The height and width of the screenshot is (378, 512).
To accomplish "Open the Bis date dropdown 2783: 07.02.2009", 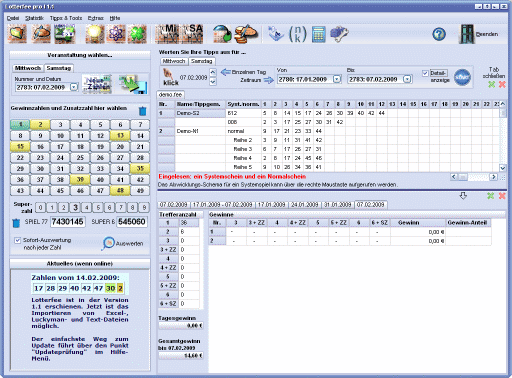I will pyautogui.click(x=407, y=79).
